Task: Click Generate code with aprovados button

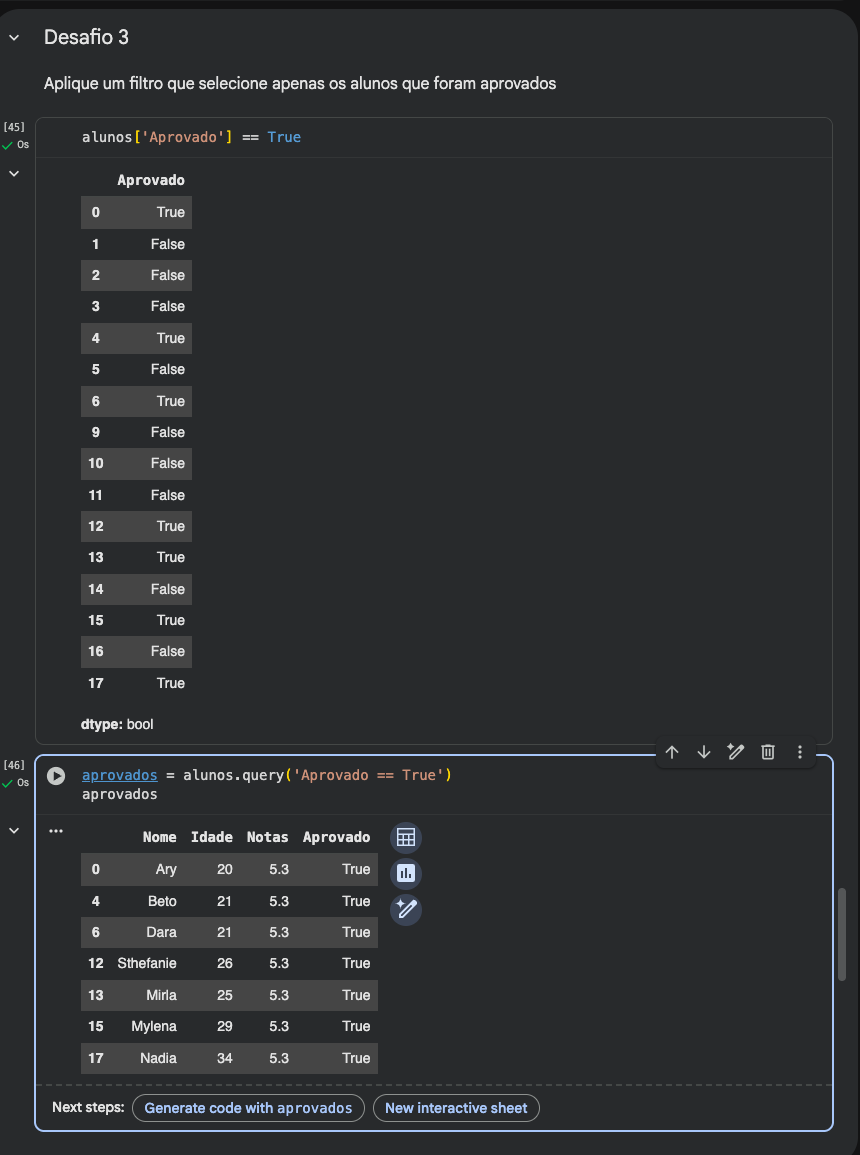Action: point(248,1108)
